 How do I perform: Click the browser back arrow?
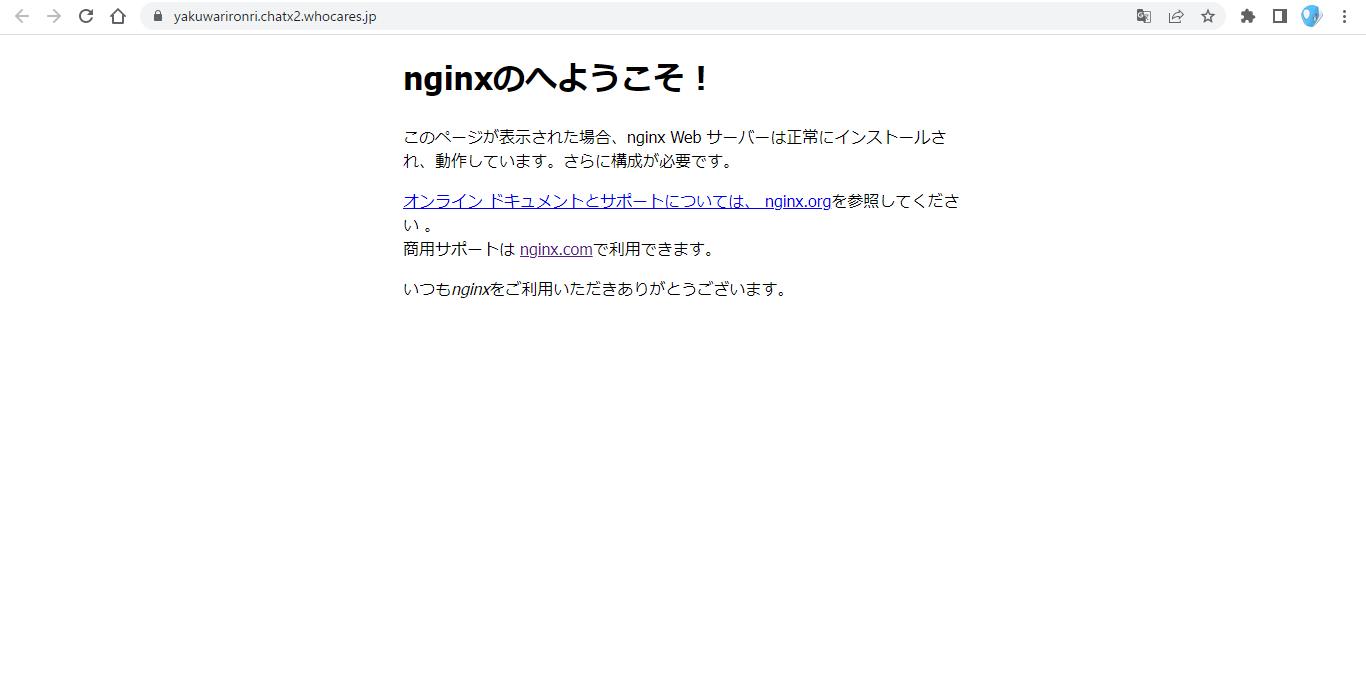[22, 16]
